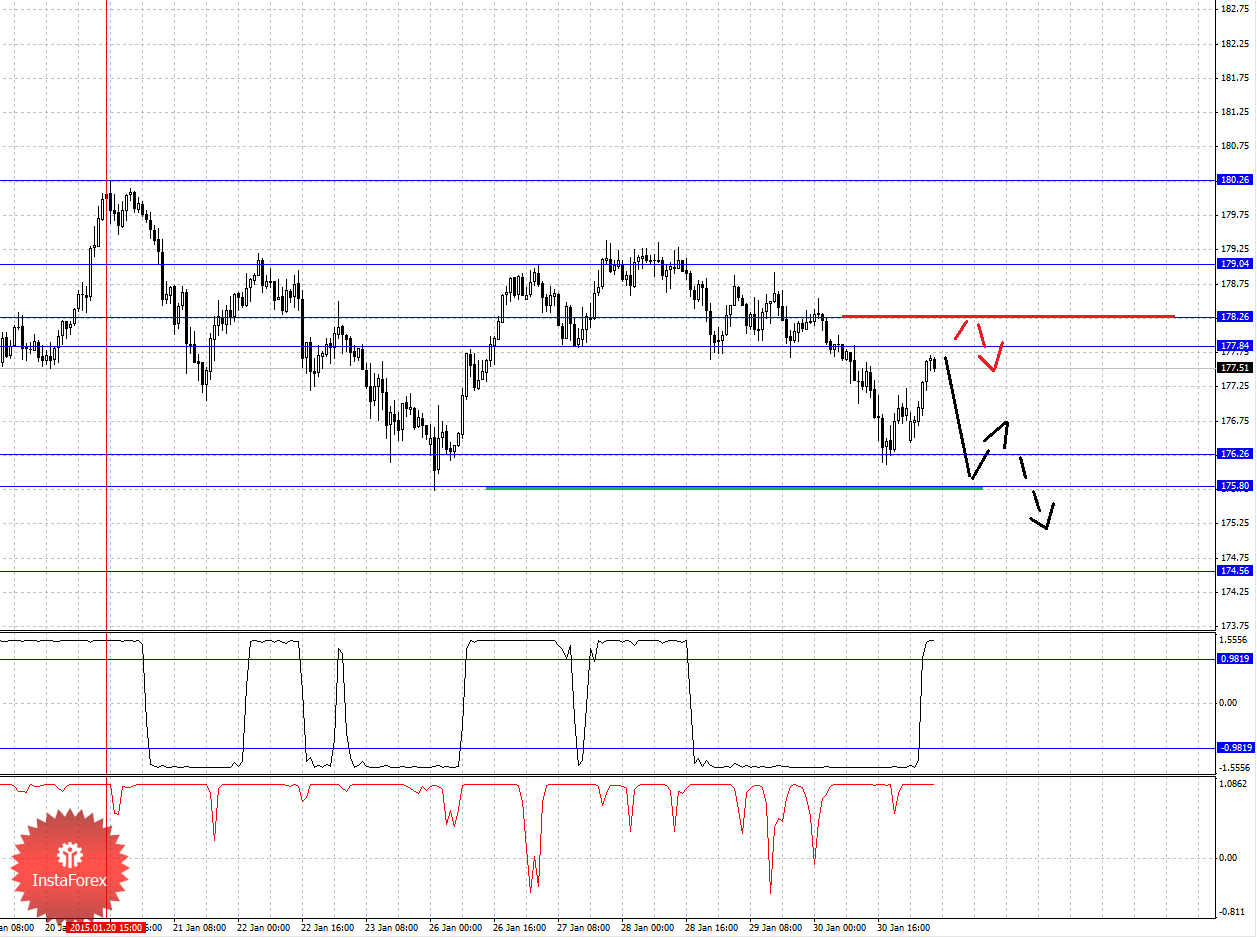Click the 175.80 support level label
This screenshot has width=1257, height=938.
[1235, 486]
